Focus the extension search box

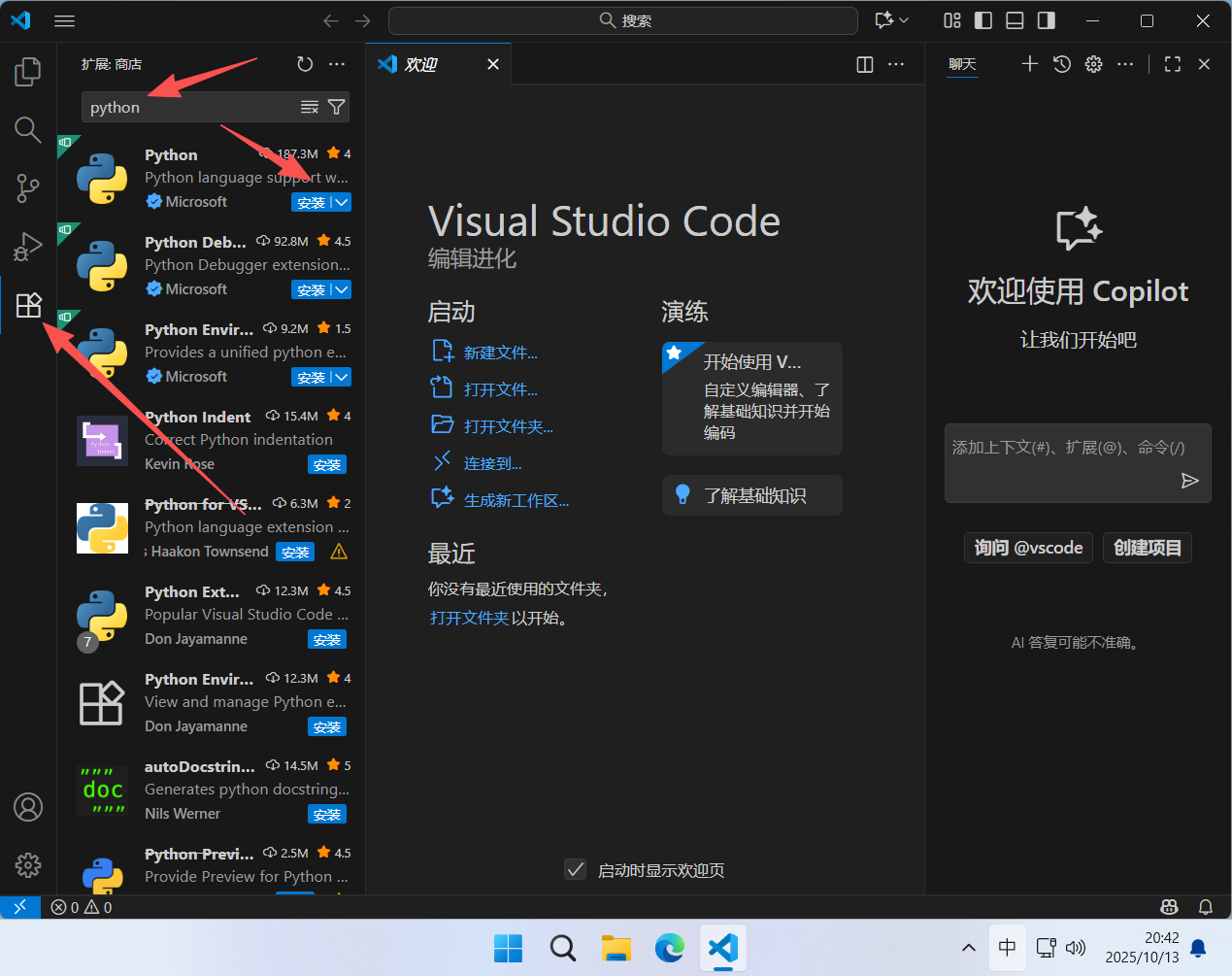pyautogui.click(x=189, y=107)
